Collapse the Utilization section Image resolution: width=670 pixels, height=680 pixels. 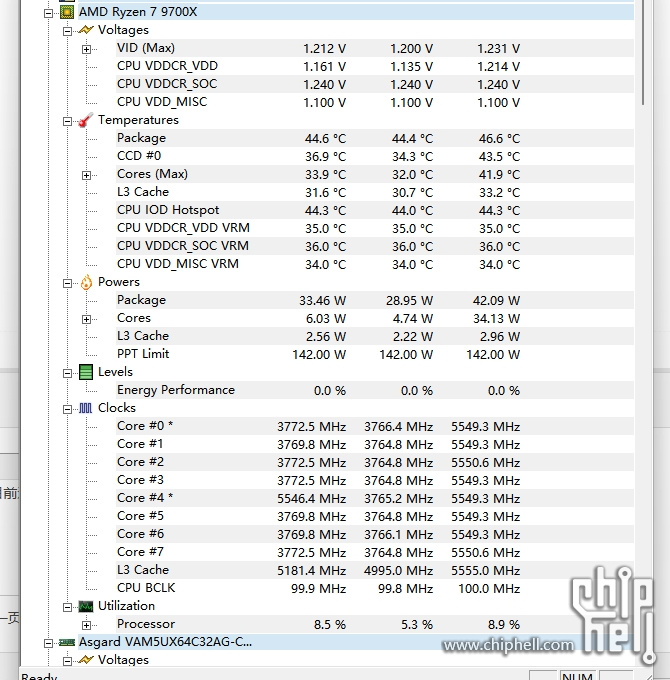(67, 608)
